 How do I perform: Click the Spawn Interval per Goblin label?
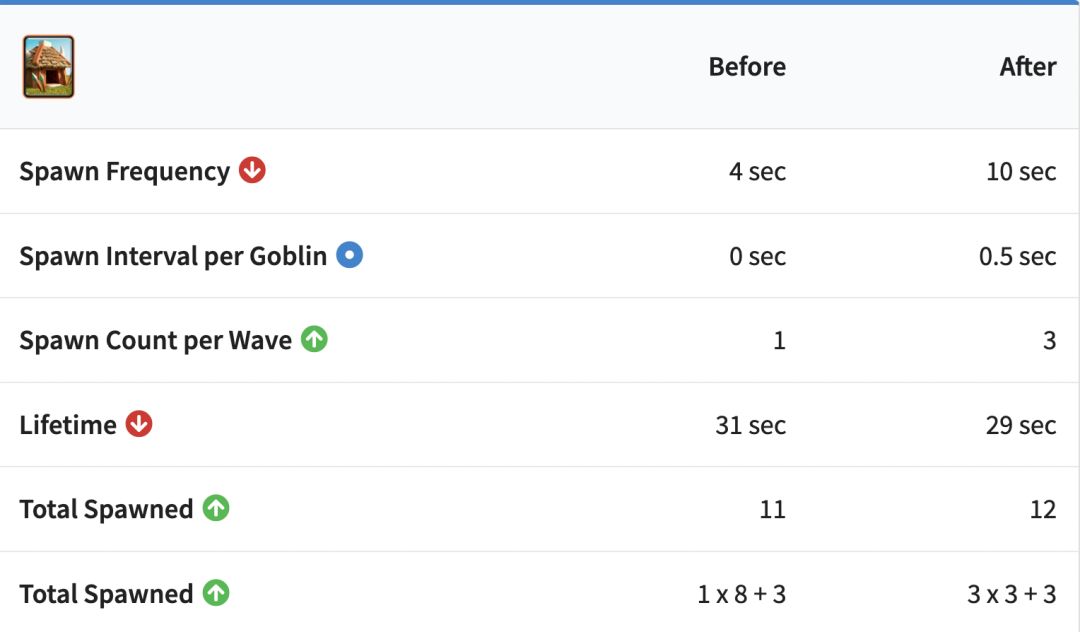pyautogui.click(x=173, y=256)
